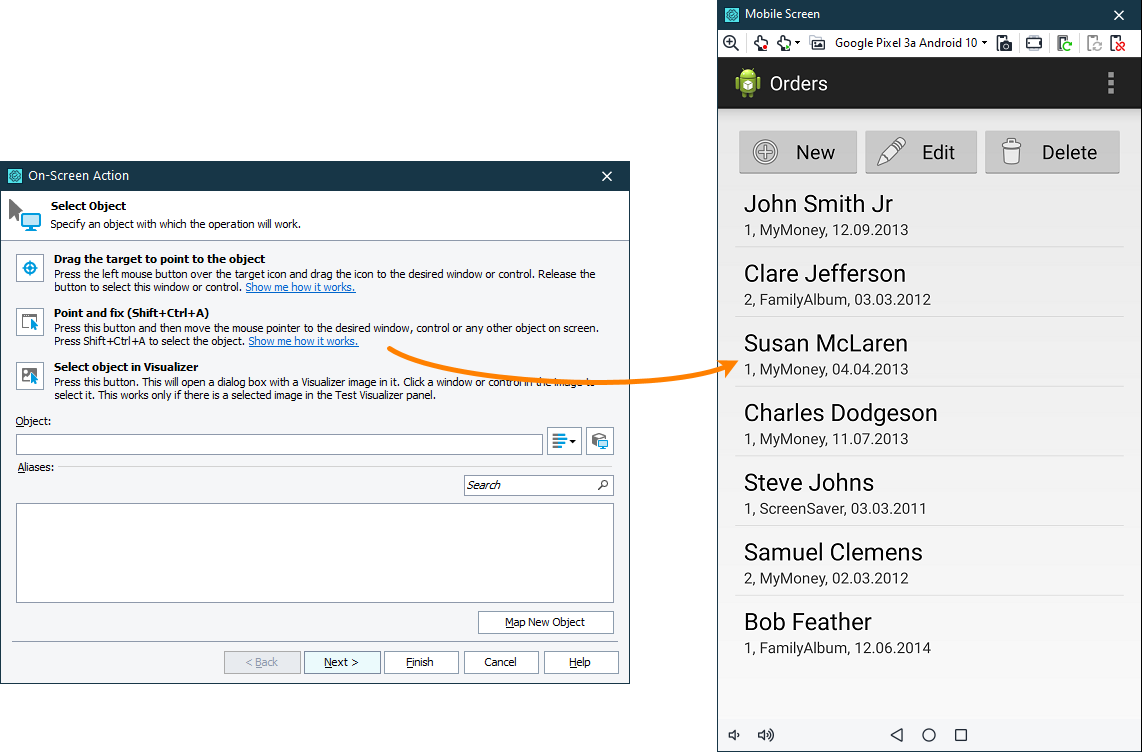
Task: Open the three-dot overflow menu in Orders
Action: 1111,83
